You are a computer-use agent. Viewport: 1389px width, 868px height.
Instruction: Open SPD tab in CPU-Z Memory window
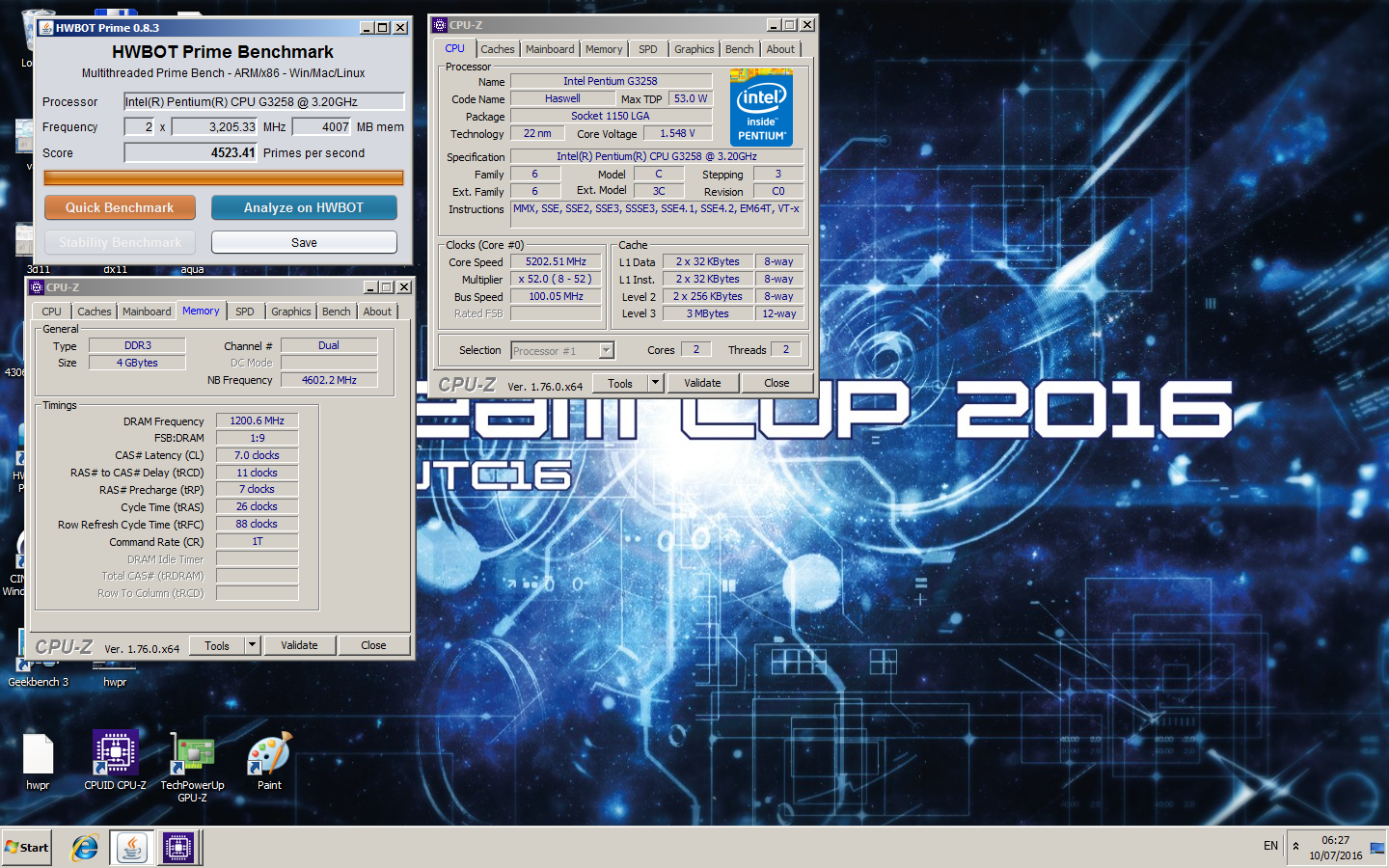tap(245, 312)
